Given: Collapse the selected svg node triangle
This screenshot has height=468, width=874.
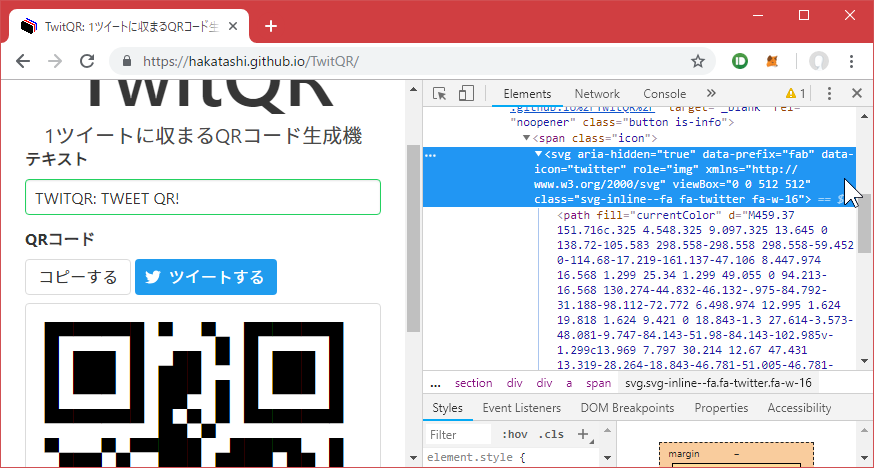Looking at the screenshot, I should coord(538,153).
